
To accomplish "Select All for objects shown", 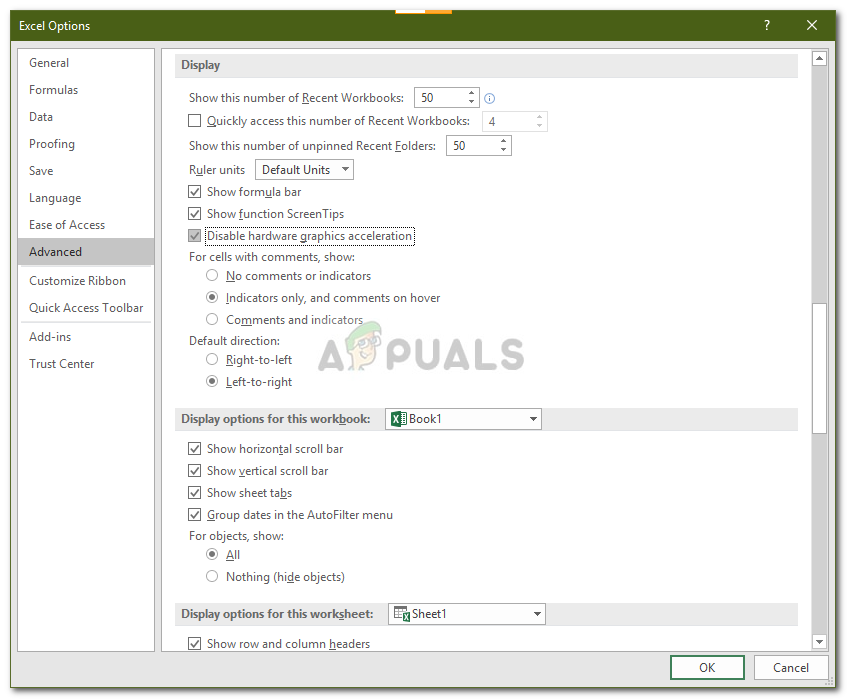I will 212,555.
